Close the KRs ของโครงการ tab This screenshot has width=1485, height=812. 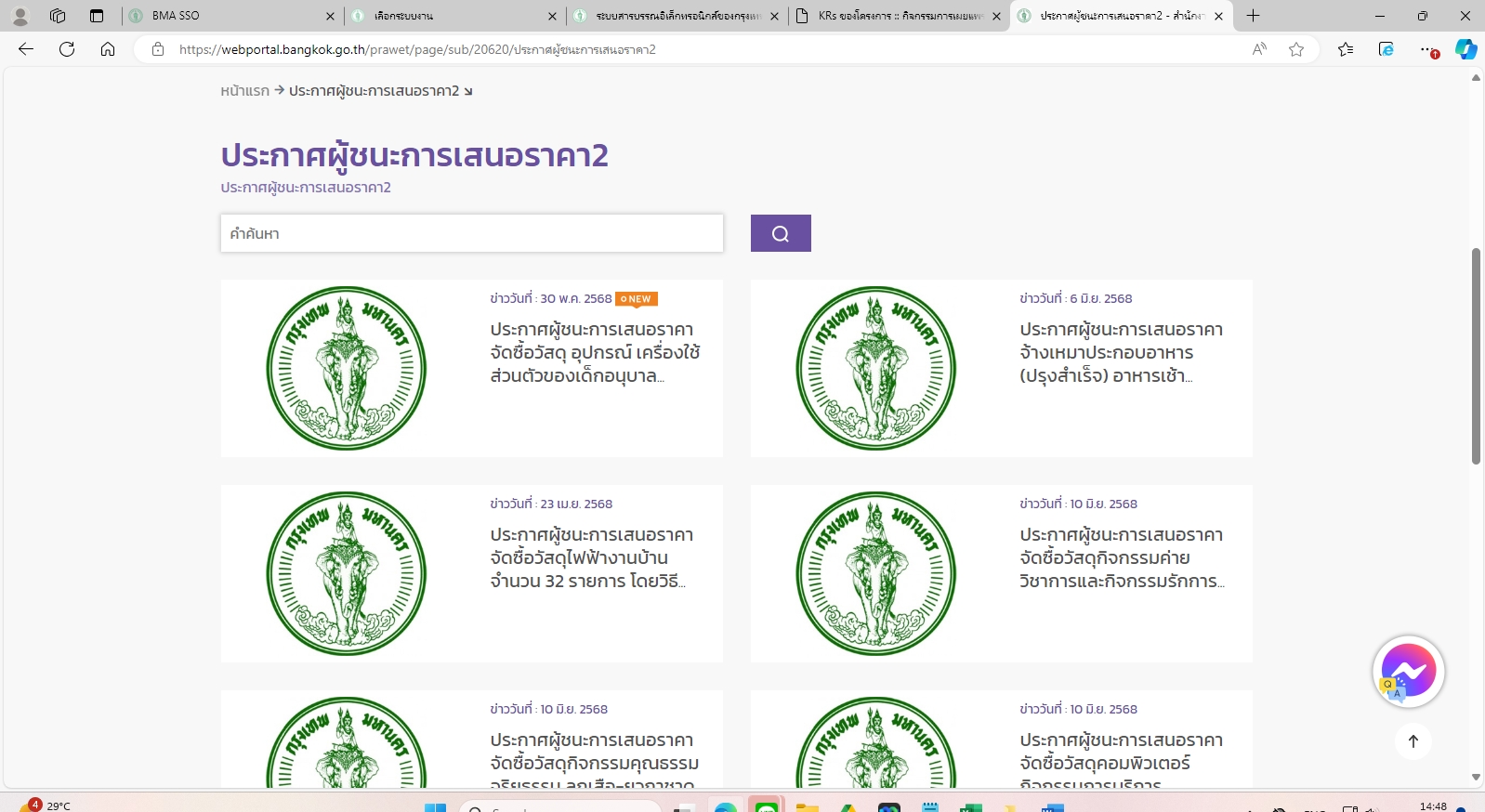tap(996, 16)
